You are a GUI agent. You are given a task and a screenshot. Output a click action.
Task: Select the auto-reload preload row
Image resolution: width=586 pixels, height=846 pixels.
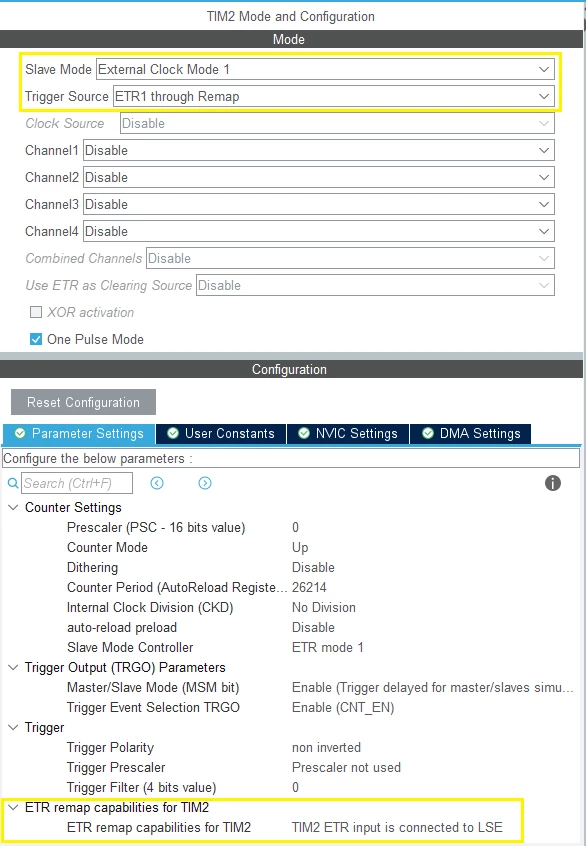click(x=291, y=627)
